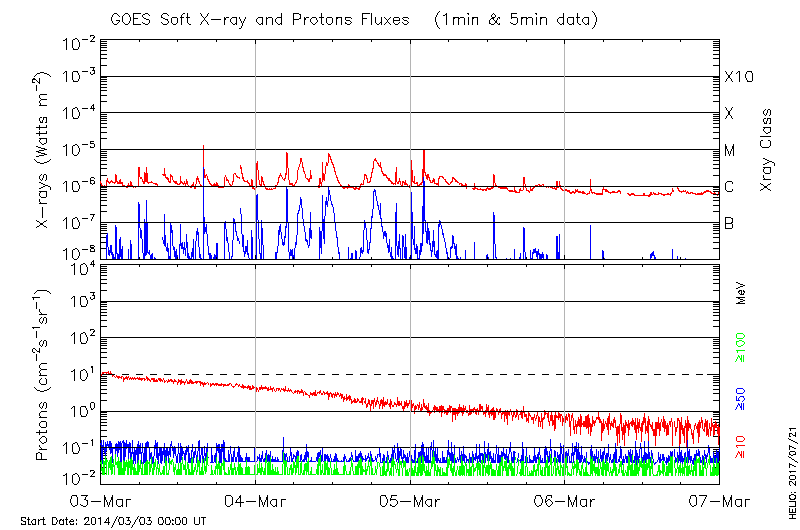
Task: Select the 06-Mar date tick label
Action: pos(565,500)
